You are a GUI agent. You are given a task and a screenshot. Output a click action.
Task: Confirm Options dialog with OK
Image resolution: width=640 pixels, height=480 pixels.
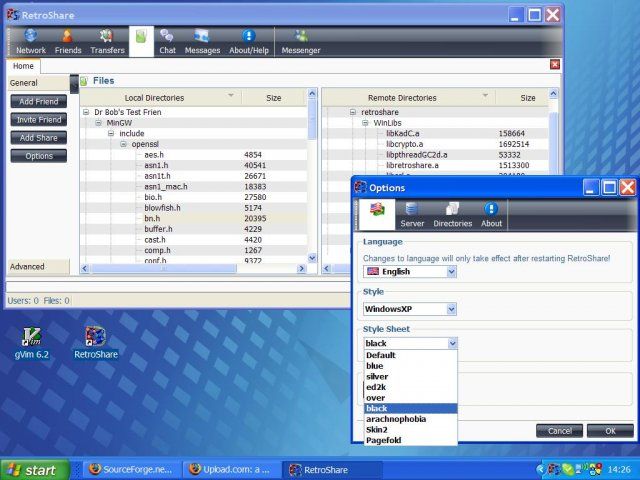(610, 431)
